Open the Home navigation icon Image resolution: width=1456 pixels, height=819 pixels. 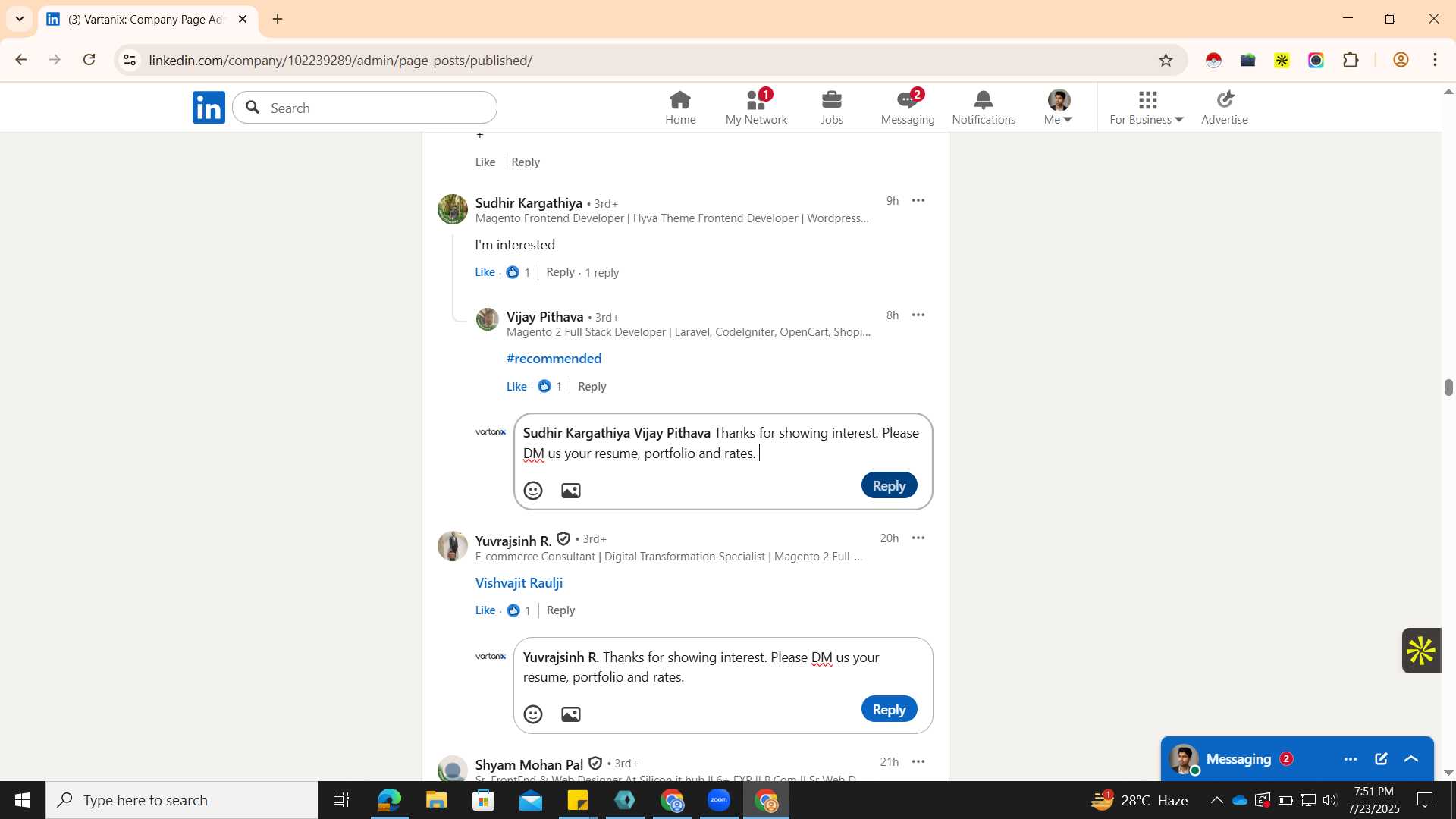coord(680,108)
